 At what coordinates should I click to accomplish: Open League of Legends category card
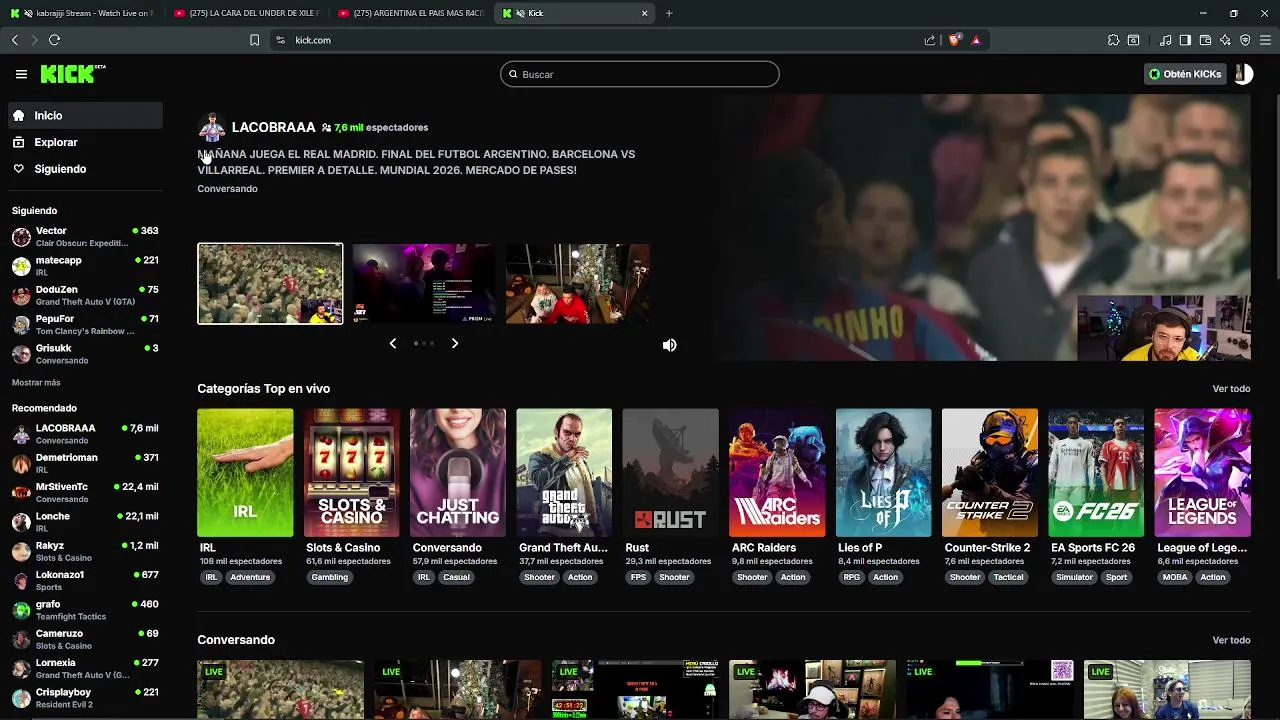(1202, 472)
